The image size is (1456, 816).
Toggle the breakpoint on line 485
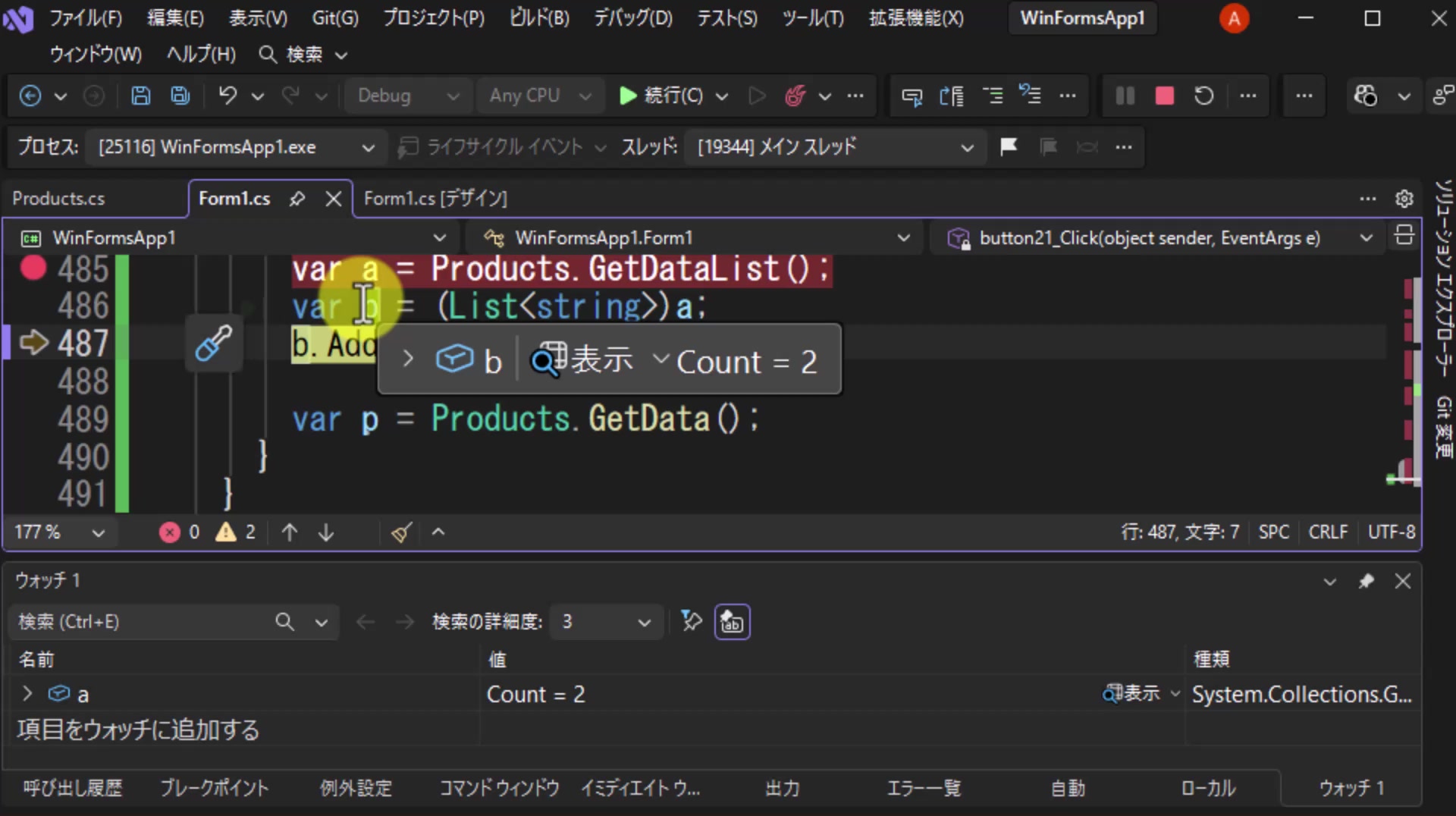tap(33, 268)
